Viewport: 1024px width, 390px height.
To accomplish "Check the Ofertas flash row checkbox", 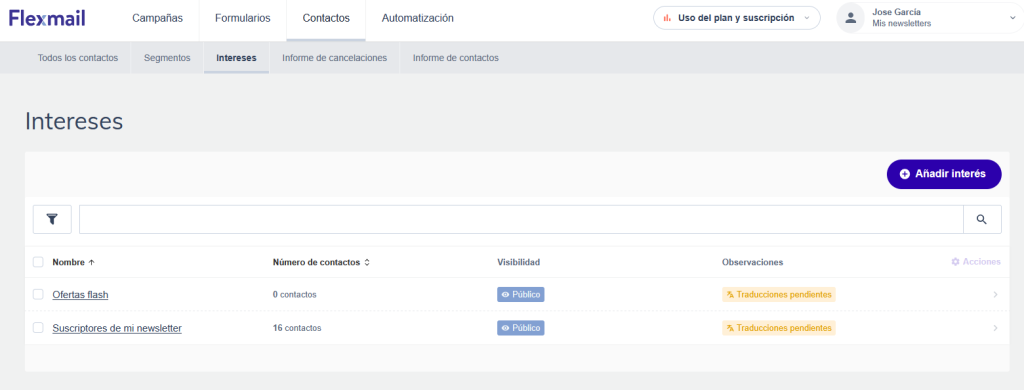I will pyautogui.click(x=38, y=295).
